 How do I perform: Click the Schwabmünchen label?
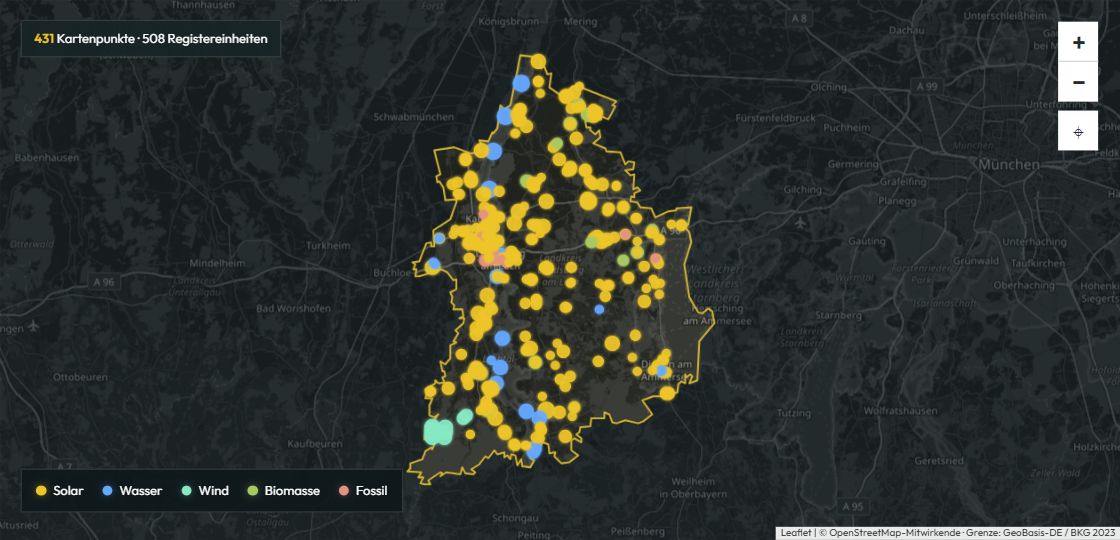pos(414,116)
